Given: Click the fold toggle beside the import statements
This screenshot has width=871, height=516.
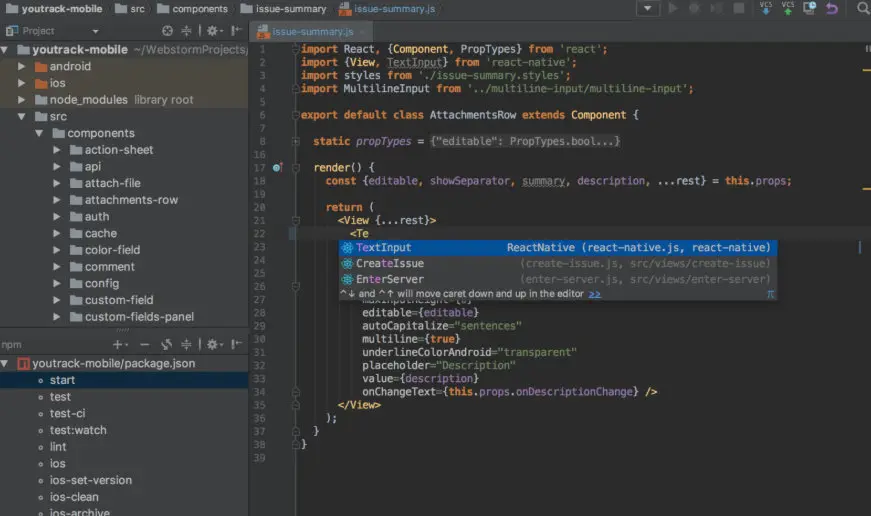Looking at the screenshot, I should [x=296, y=49].
